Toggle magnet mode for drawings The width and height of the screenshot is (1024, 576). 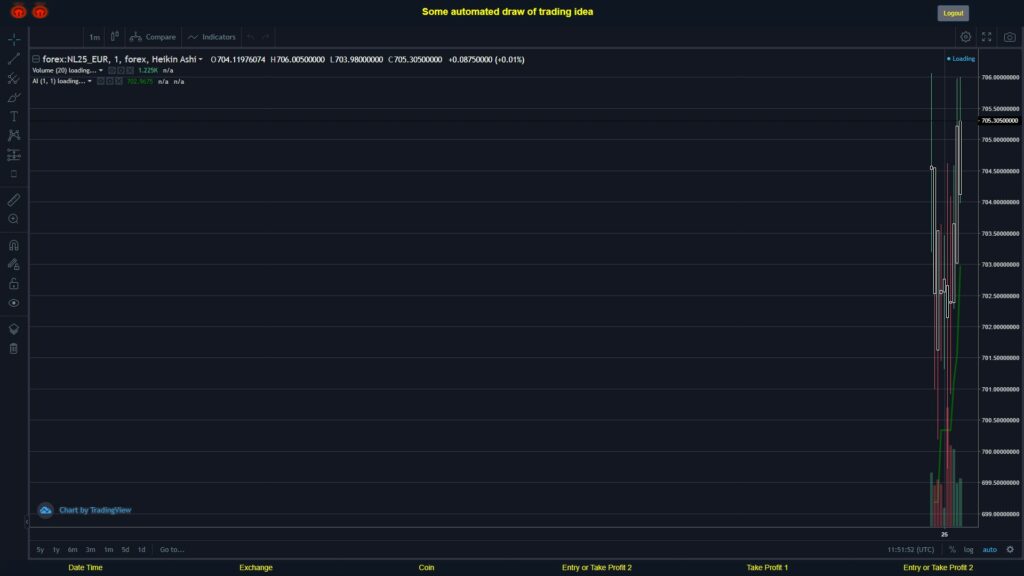pos(14,246)
